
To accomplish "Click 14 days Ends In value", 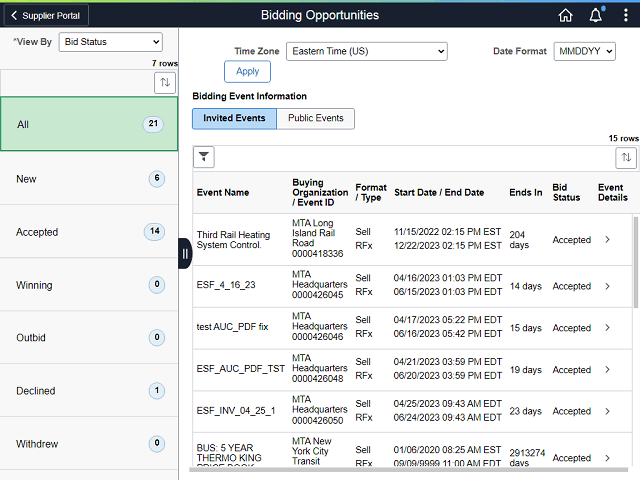I will [526, 287].
